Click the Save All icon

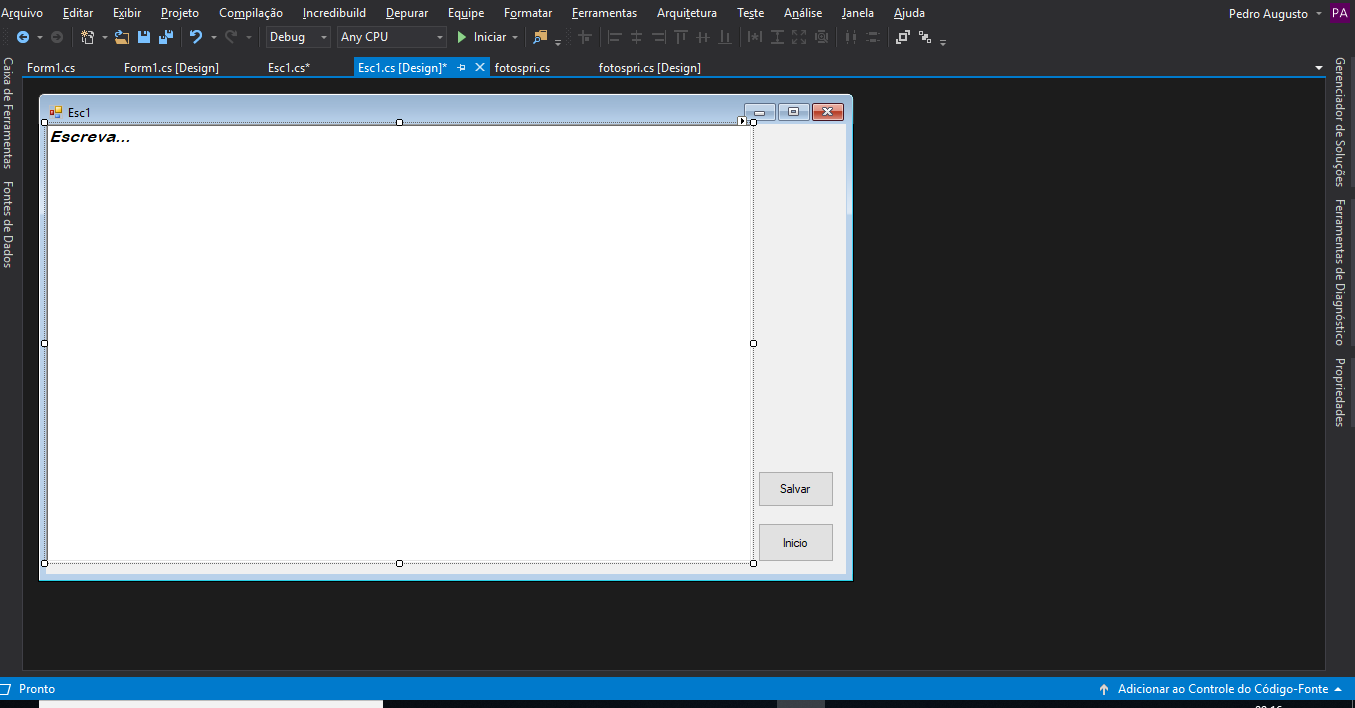click(166, 37)
